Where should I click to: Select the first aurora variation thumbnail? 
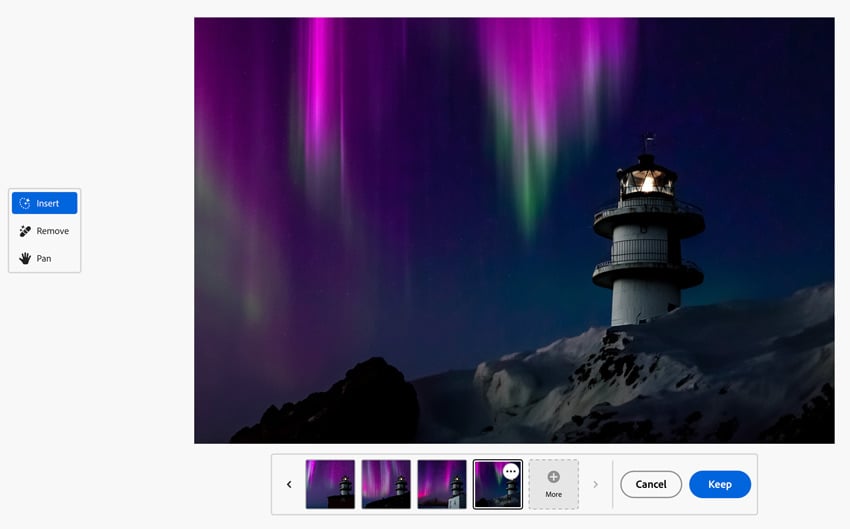point(330,484)
